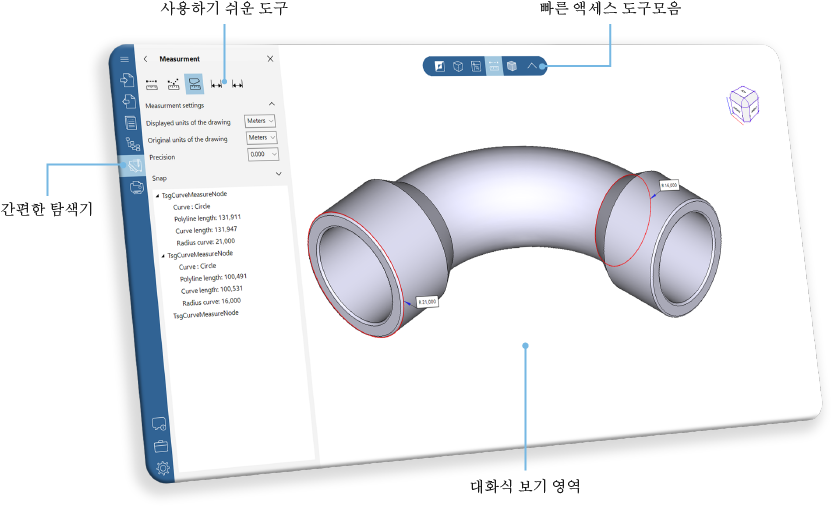831x506 pixels.
Task: Open Original units of the drawing dropdown
Action: point(261,137)
